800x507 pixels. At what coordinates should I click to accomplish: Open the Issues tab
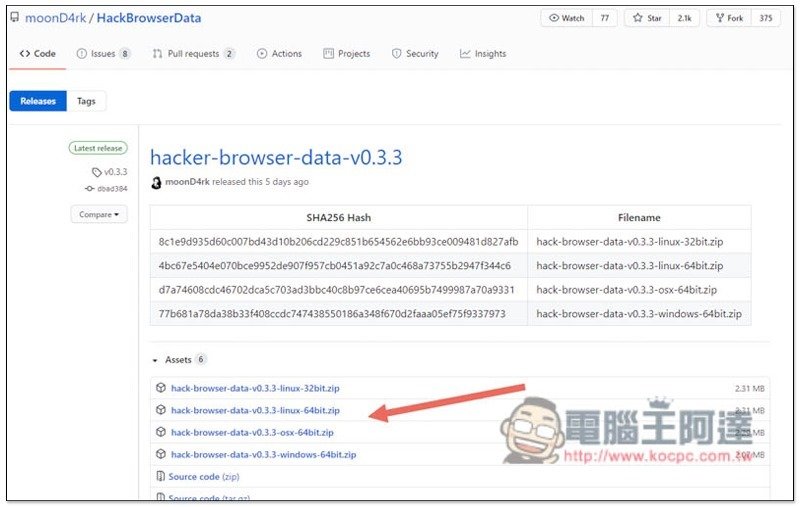[103, 54]
